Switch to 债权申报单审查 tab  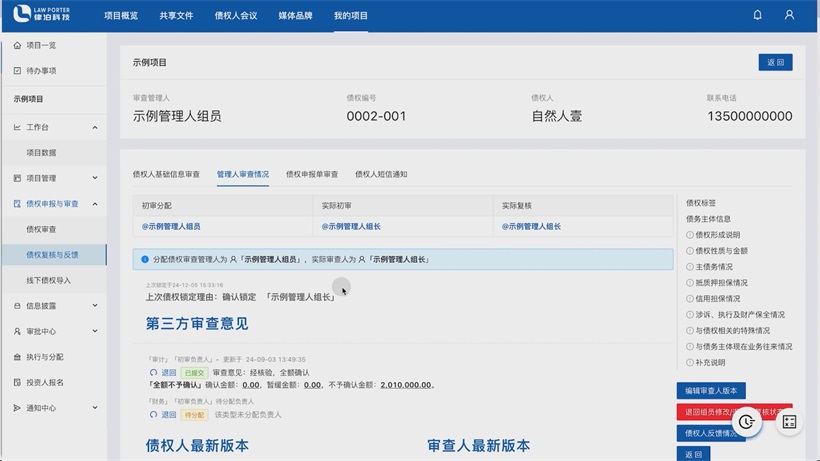click(312, 175)
